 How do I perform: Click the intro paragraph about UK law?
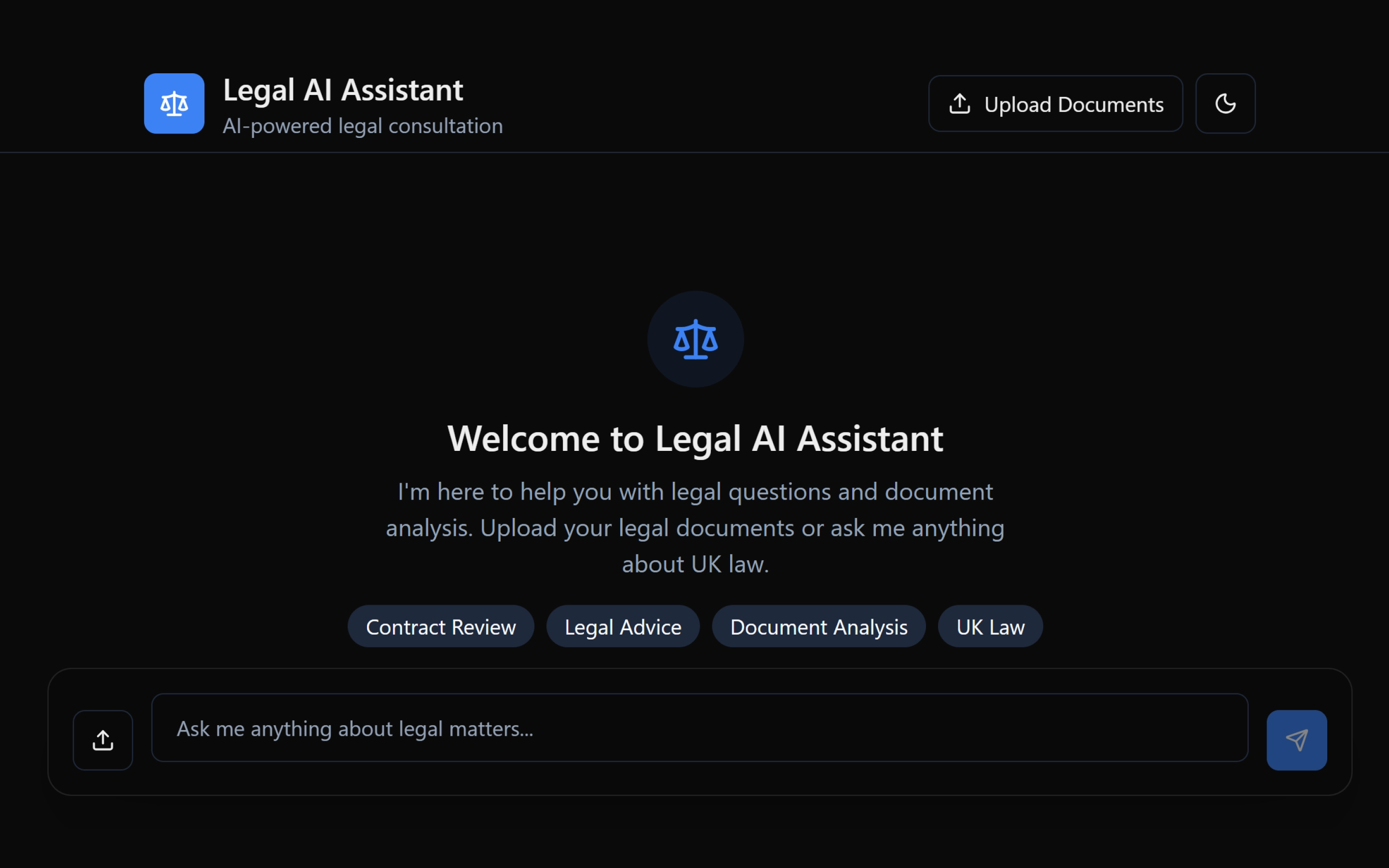[x=695, y=528]
